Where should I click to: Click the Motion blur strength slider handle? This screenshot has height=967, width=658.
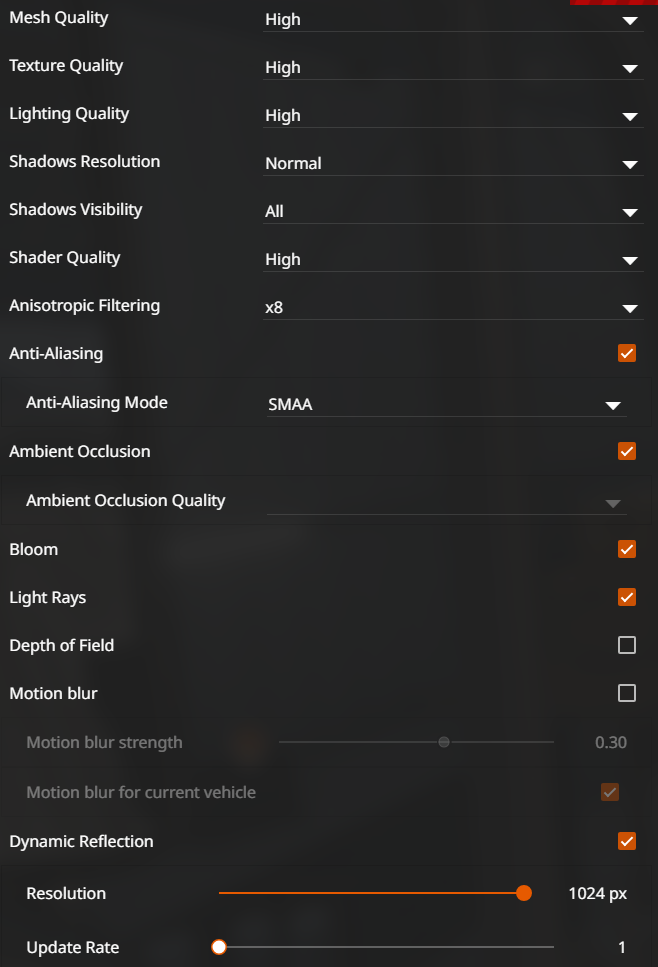(444, 742)
